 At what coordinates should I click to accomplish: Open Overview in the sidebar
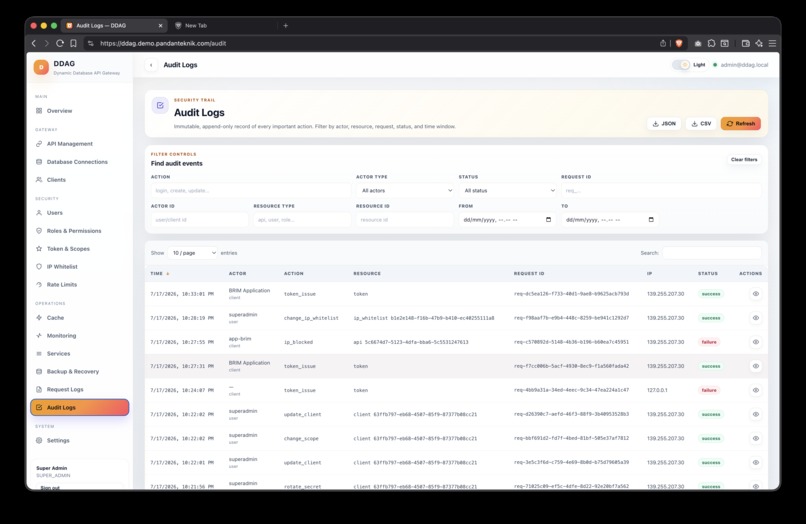tap(59, 111)
